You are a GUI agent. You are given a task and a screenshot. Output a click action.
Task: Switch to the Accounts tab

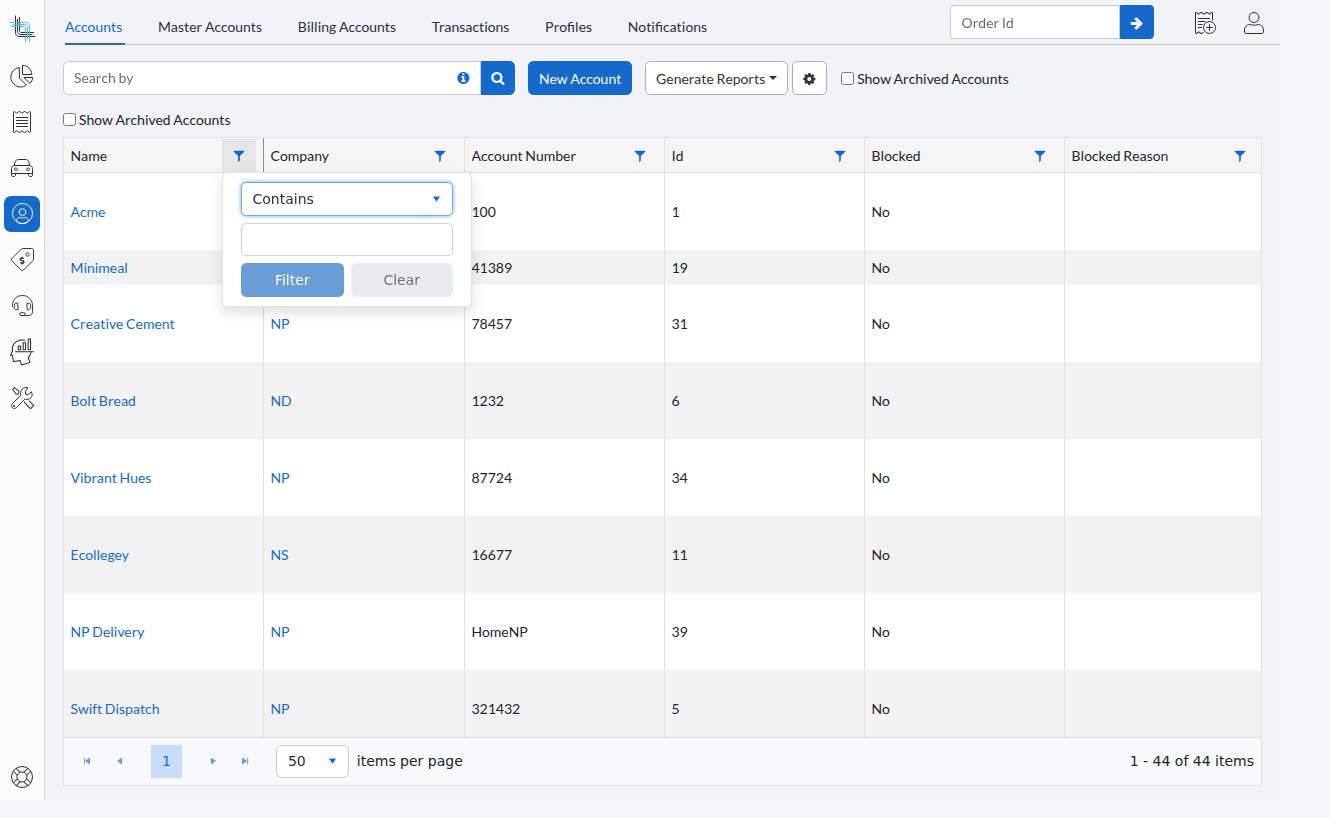[x=94, y=27]
